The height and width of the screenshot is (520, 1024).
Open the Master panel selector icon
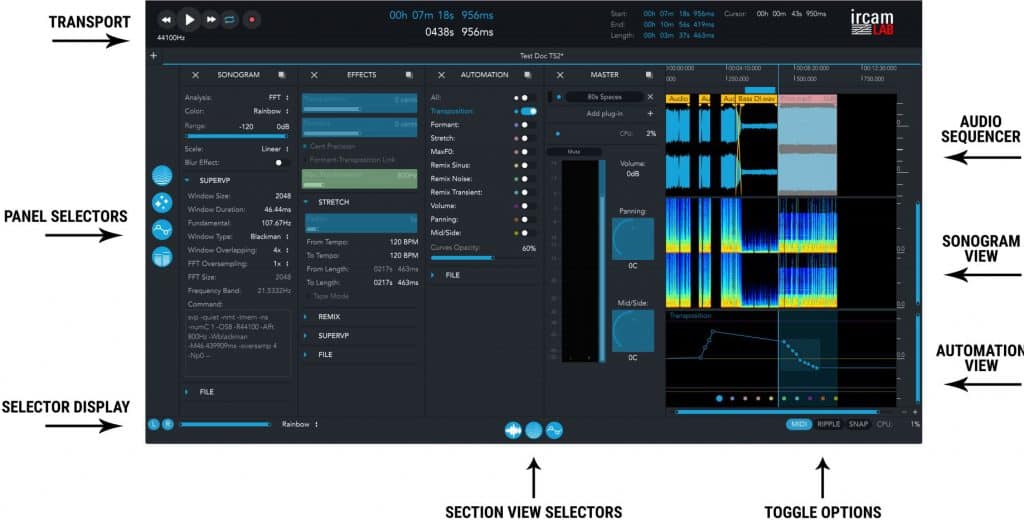[162, 256]
